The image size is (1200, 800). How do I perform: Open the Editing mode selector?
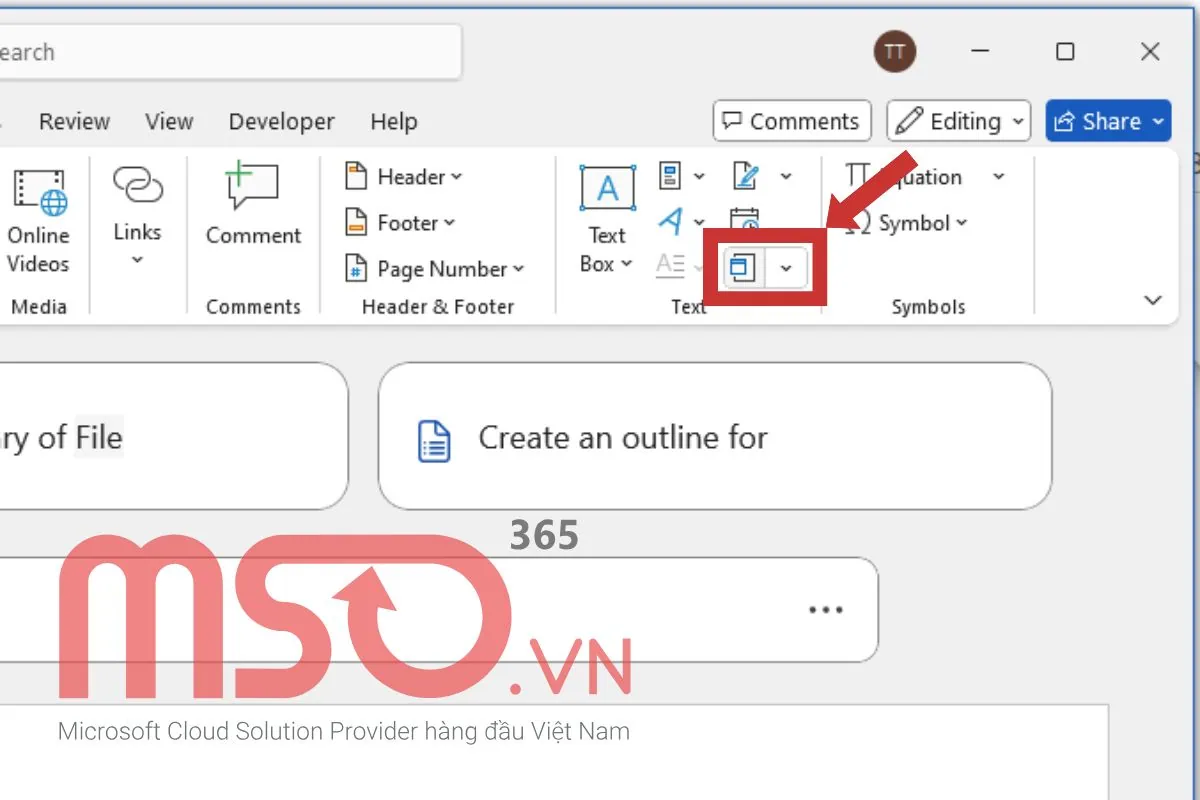[957, 121]
